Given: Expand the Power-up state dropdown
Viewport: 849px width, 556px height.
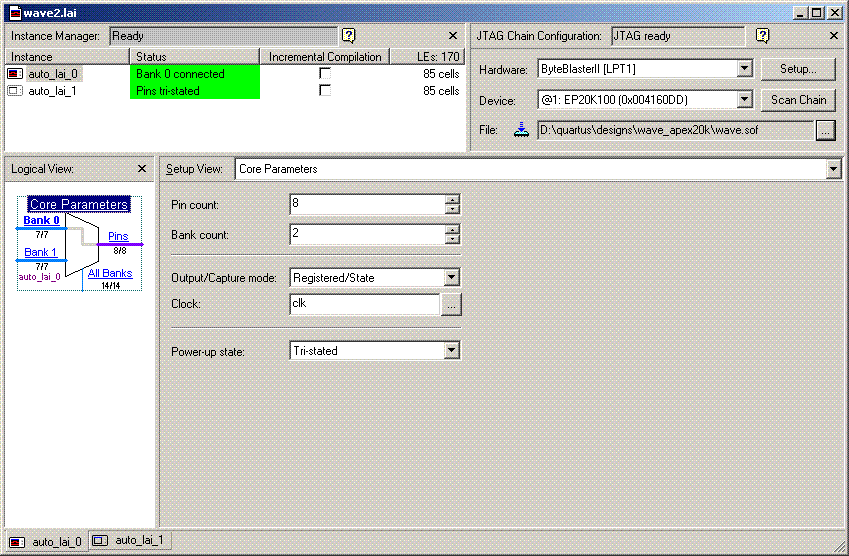Looking at the screenshot, I should coord(451,351).
